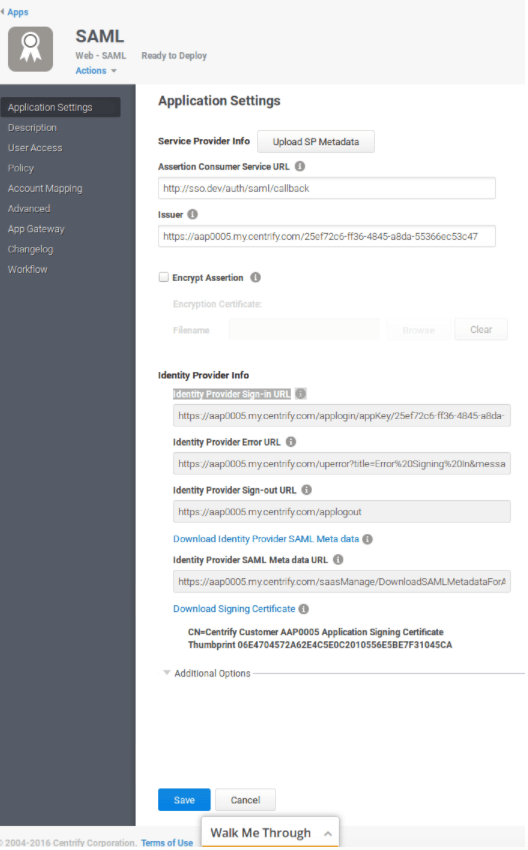Viewport: 528px width, 850px height.
Task: Click the Save button
Action: click(x=184, y=800)
